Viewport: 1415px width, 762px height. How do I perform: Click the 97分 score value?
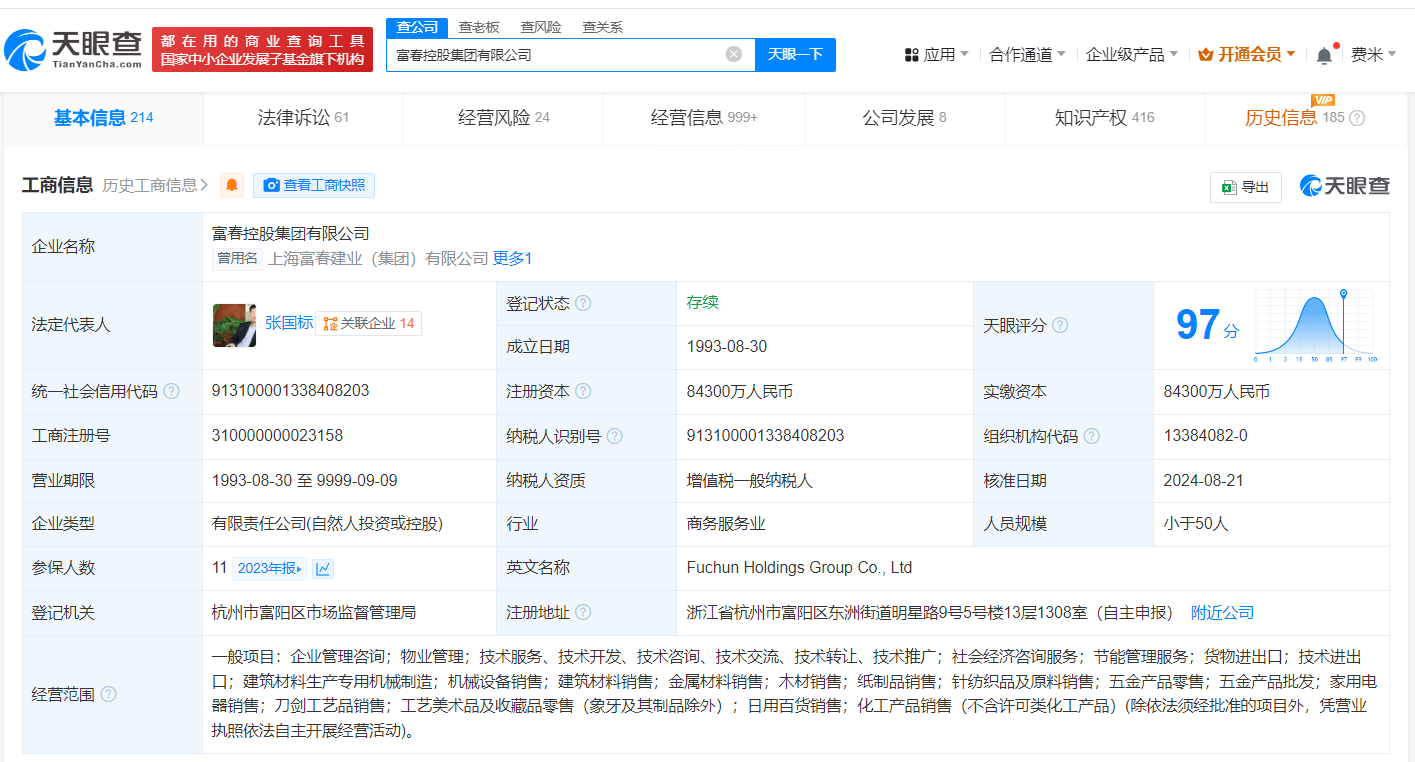tap(1207, 325)
